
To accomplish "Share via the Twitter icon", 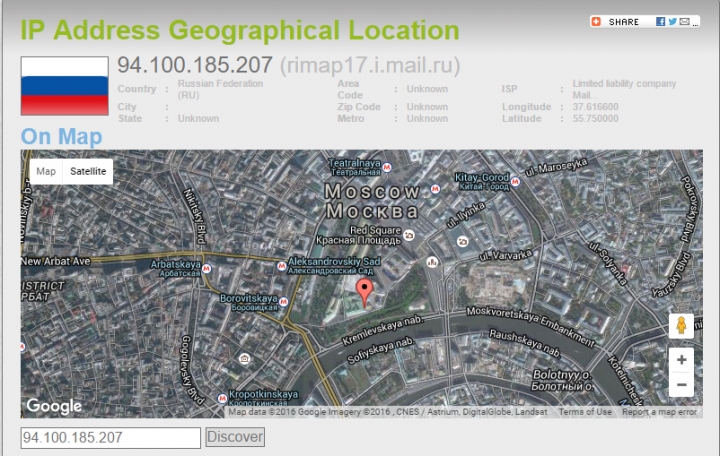I will [x=672, y=22].
